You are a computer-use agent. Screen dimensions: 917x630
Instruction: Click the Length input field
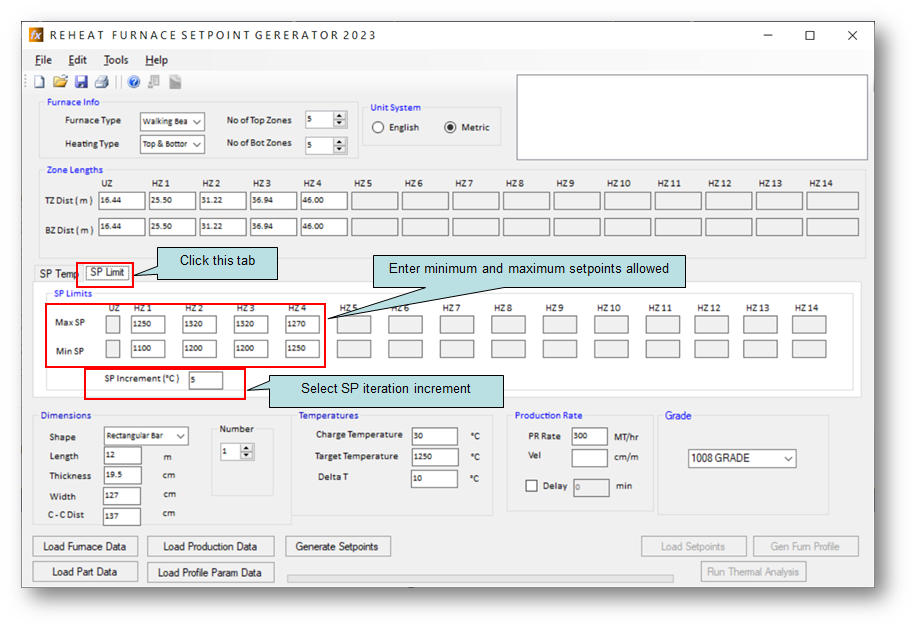tap(123, 455)
